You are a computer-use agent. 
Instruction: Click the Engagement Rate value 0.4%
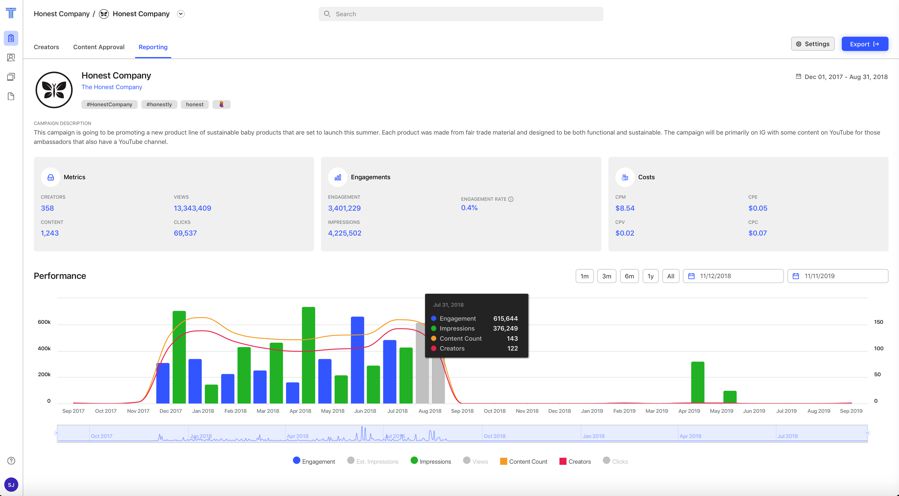coord(469,208)
